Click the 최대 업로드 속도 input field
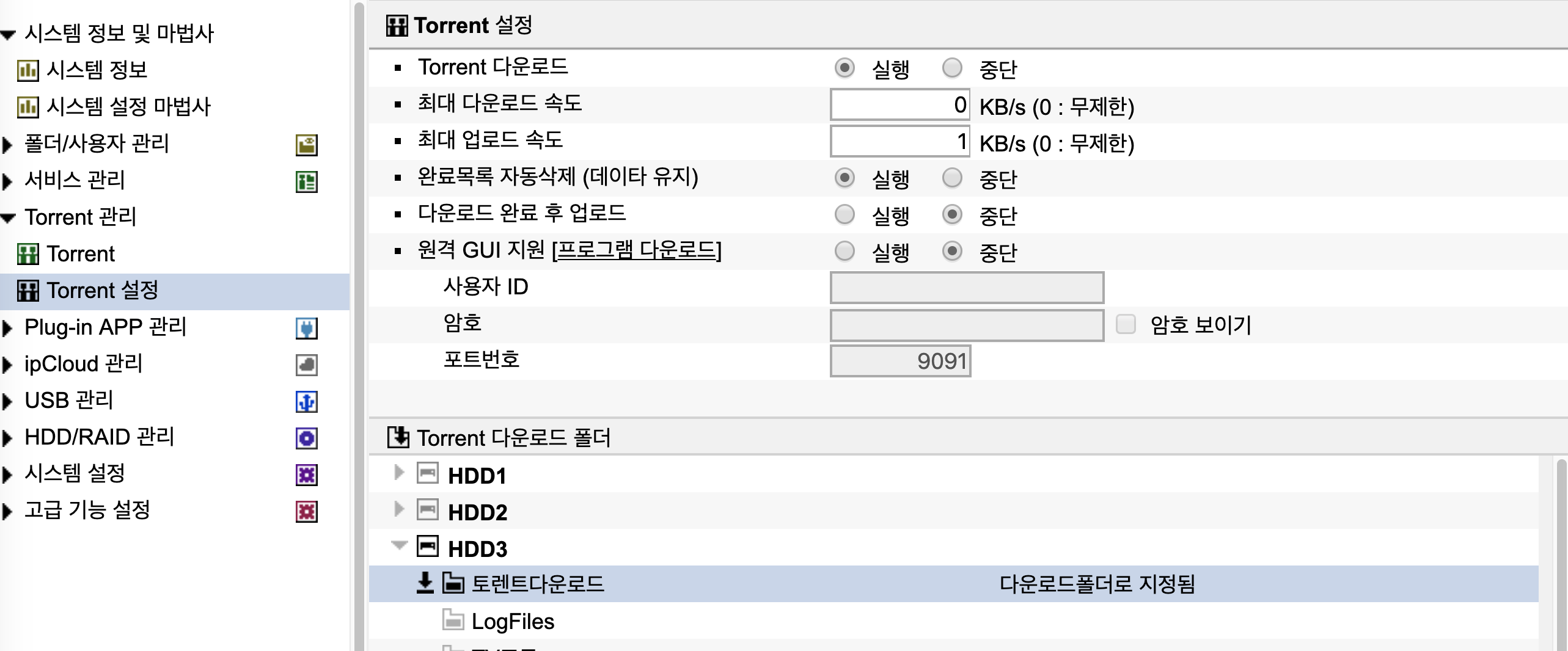 tap(900, 142)
